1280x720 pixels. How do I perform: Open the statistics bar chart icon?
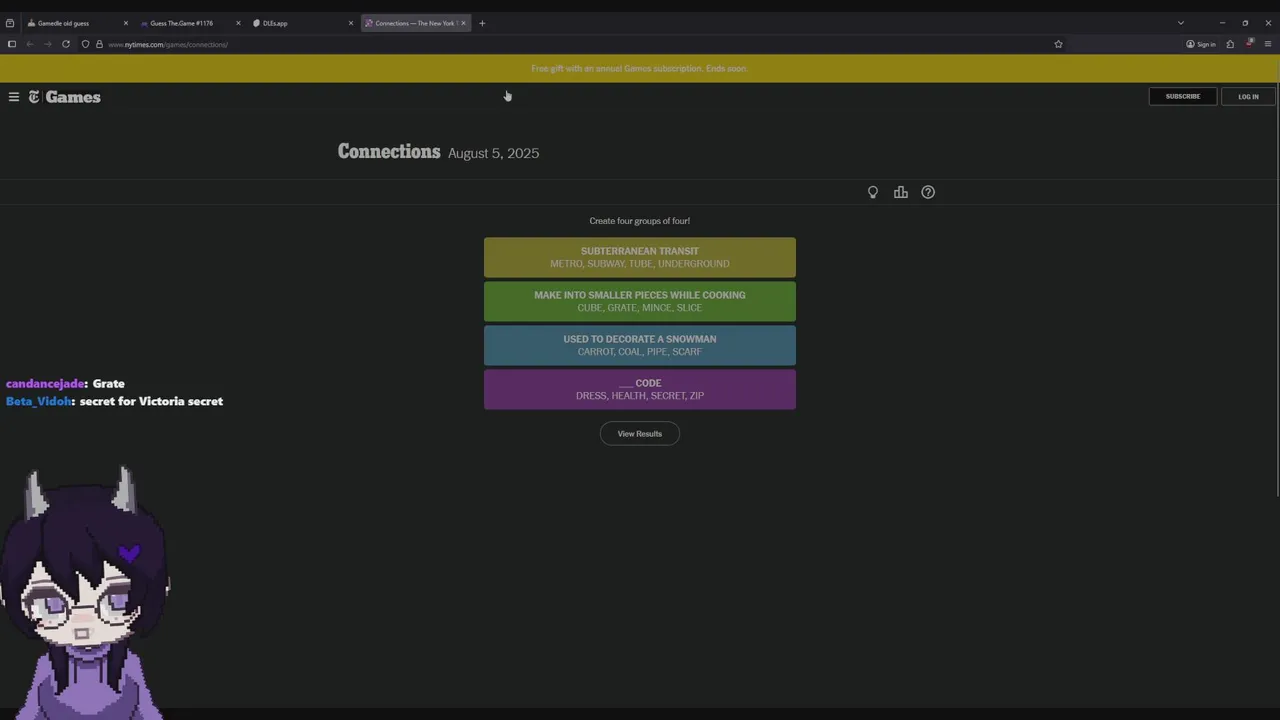tap(901, 192)
